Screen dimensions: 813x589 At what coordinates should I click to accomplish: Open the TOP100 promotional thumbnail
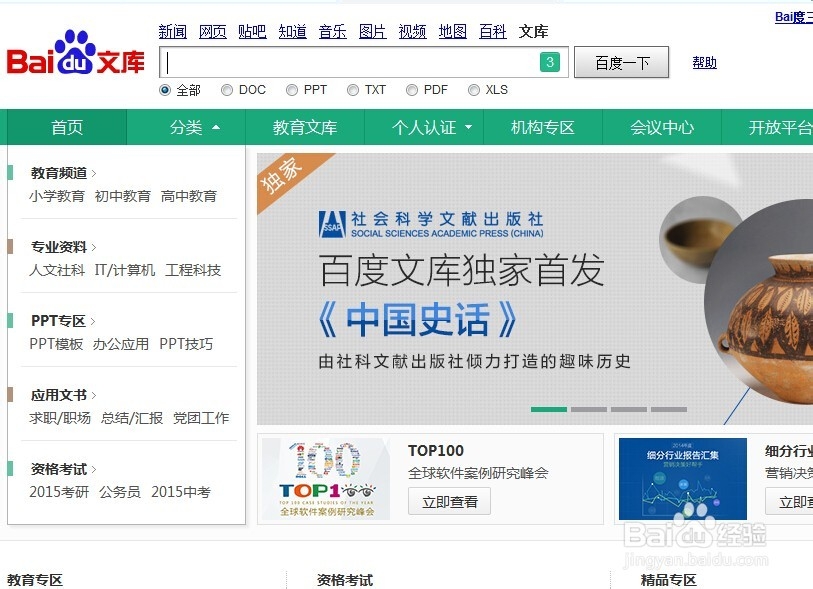[326, 479]
